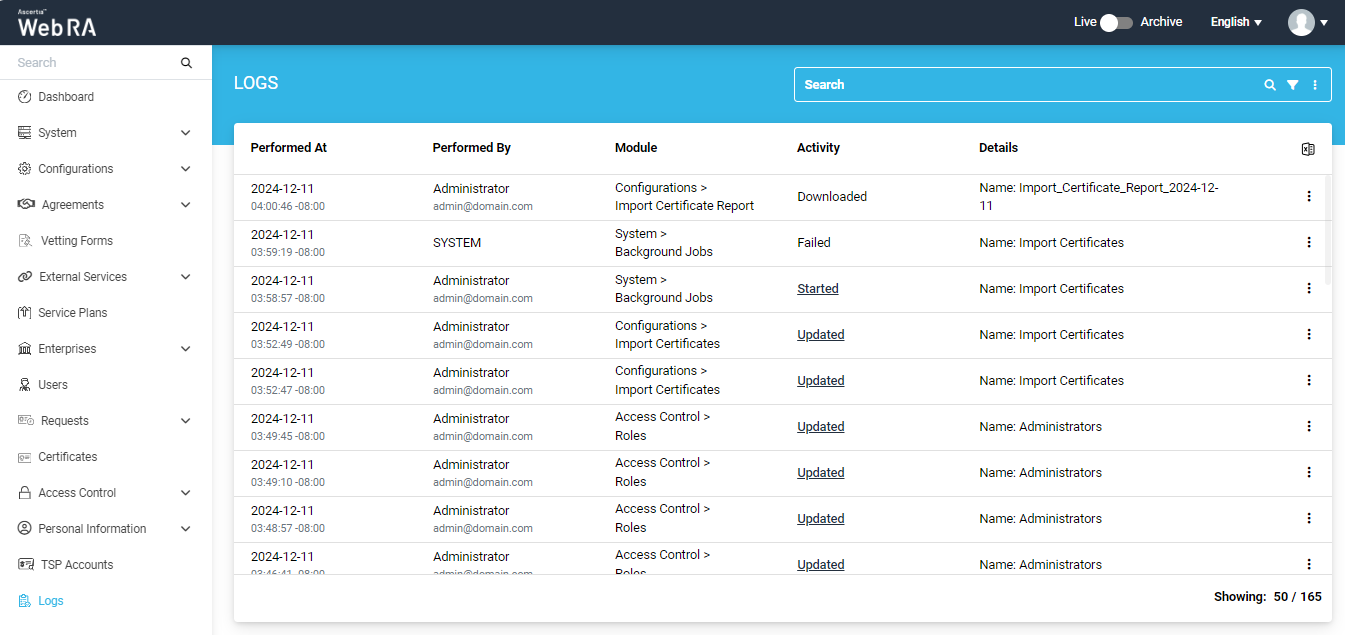Go to Dashboard in the sidebar
This screenshot has height=635, width=1345.
tap(66, 97)
